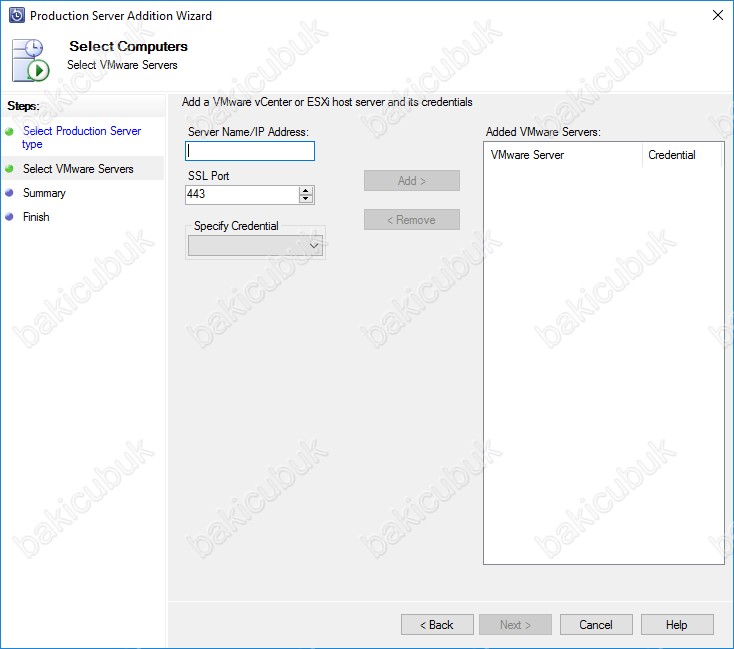The width and height of the screenshot is (734, 649).
Task: Click the SSL Port value field
Action: [x=242, y=194]
